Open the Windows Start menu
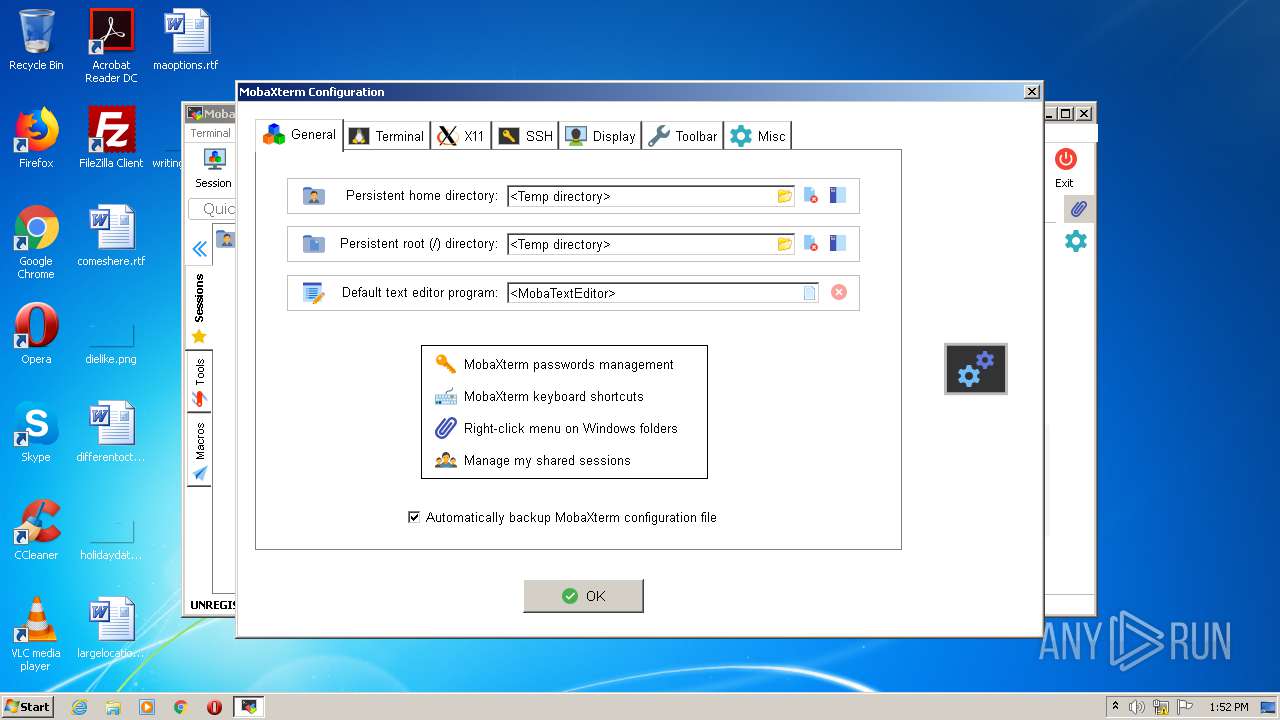 (27, 706)
